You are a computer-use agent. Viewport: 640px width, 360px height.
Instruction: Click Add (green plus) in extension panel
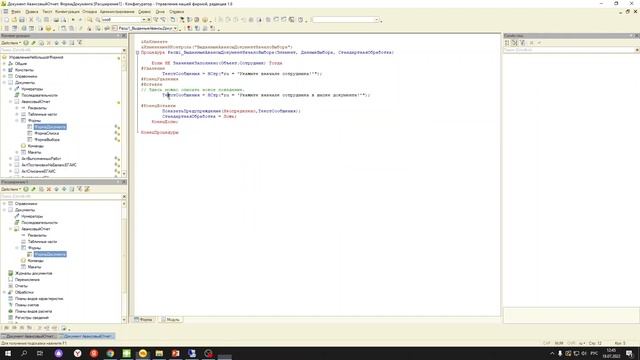26,189
